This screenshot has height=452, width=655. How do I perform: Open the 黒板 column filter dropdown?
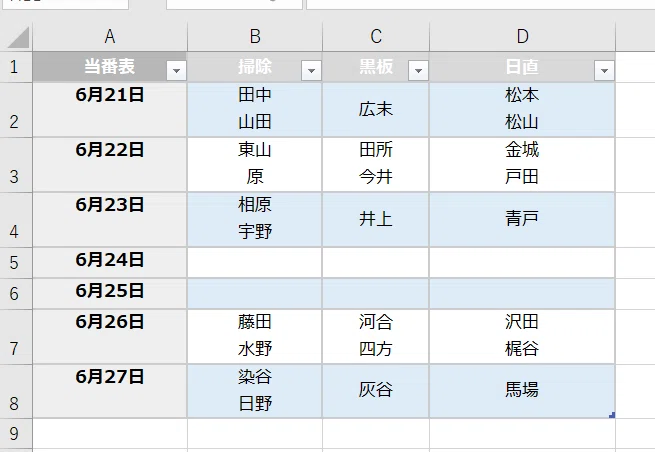point(419,71)
